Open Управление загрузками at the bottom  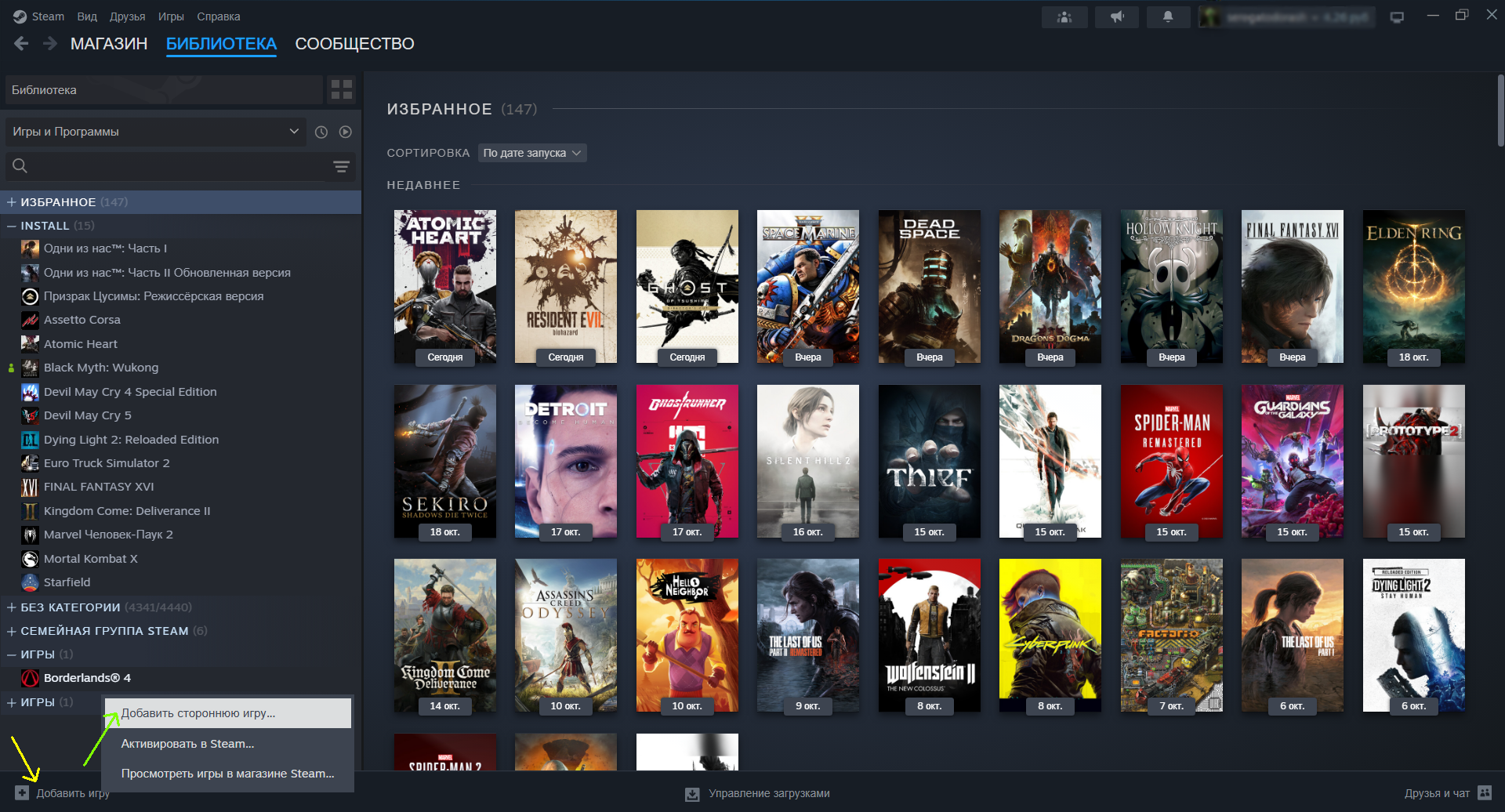[x=757, y=793]
